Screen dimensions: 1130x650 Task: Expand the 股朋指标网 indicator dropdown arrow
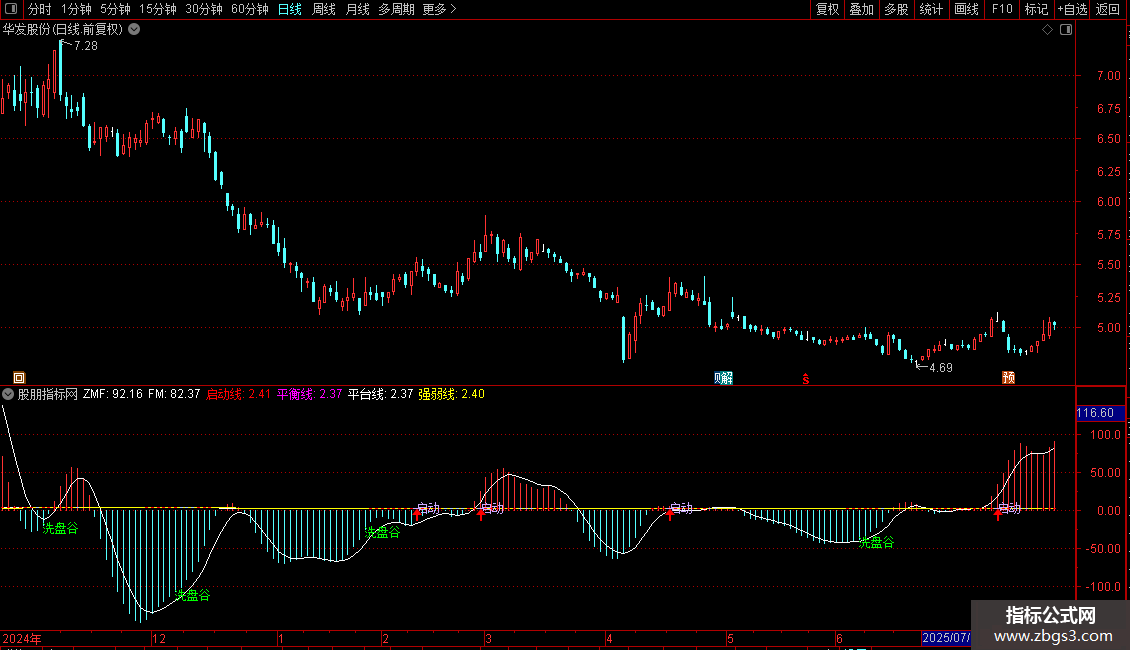[x=8, y=394]
